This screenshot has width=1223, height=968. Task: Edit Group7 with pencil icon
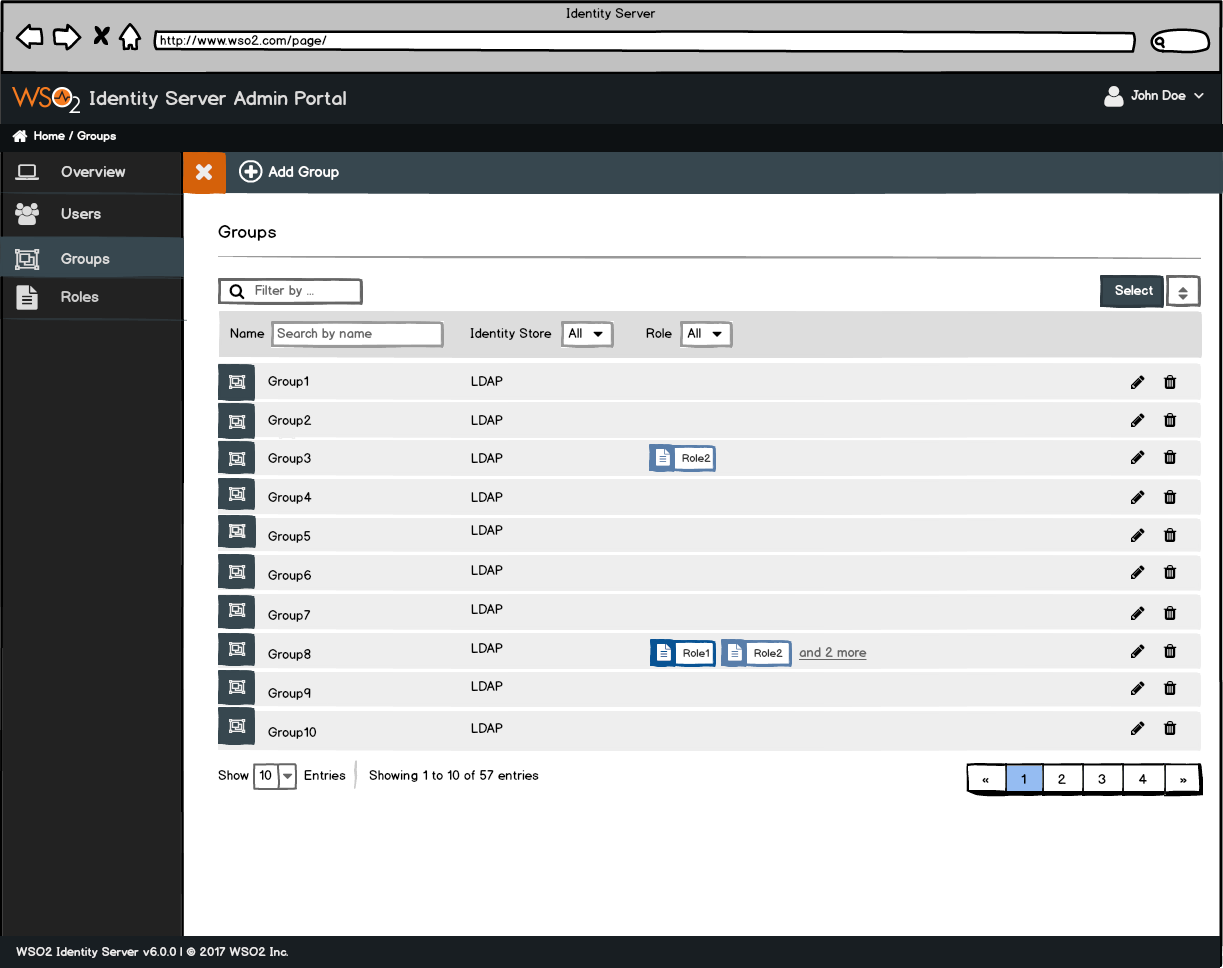pyautogui.click(x=1137, y=613)
